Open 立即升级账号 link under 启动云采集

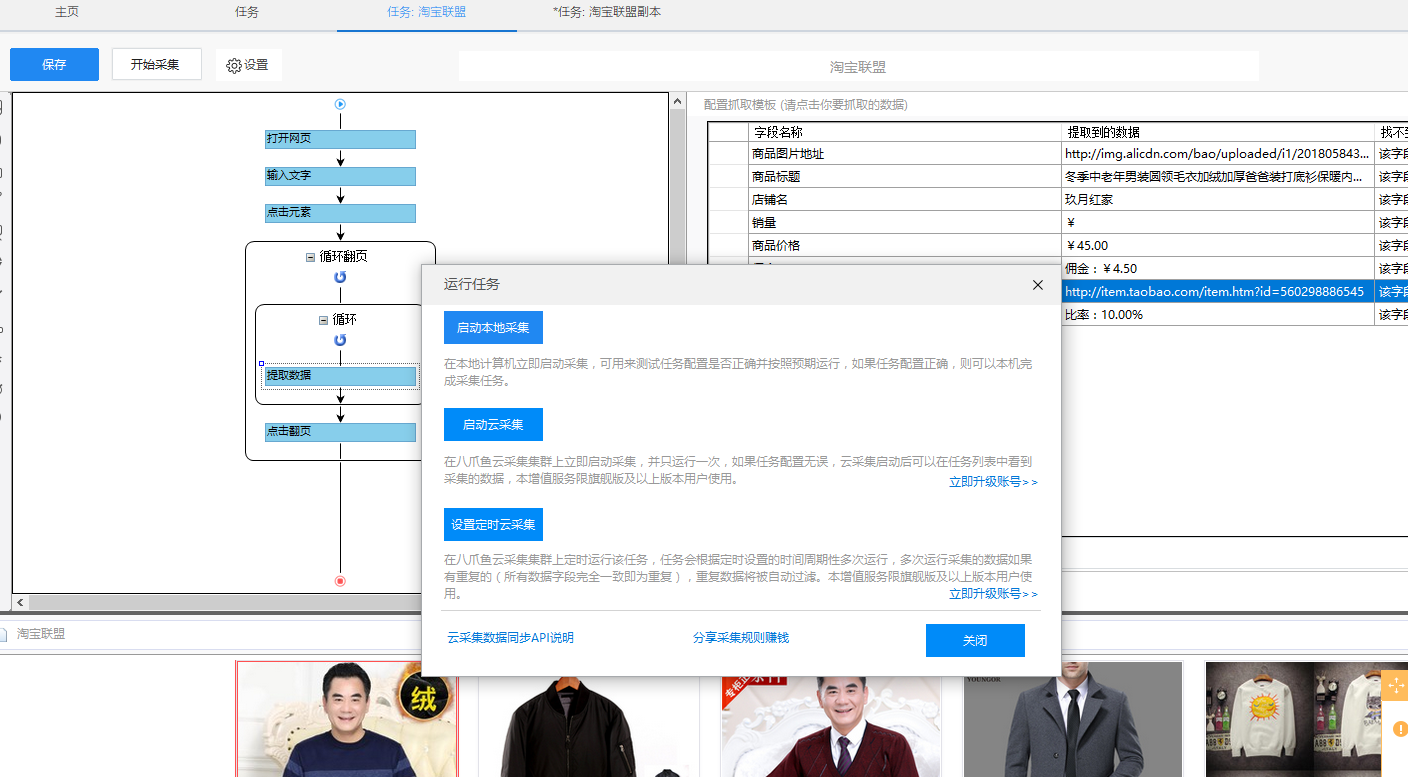click(993, 482)
